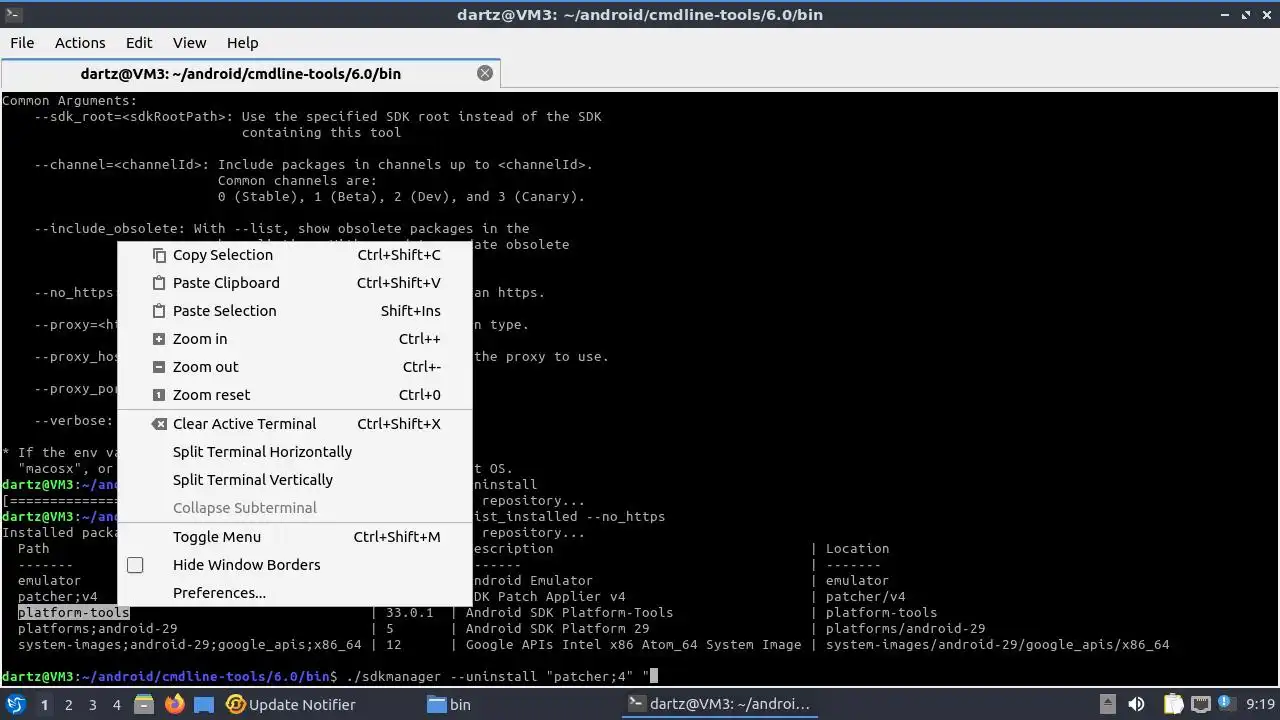Image resolution: width=1280 pixels, height=720 pixels.
Task: Switch to workspace 4
Action: (116, 705)
